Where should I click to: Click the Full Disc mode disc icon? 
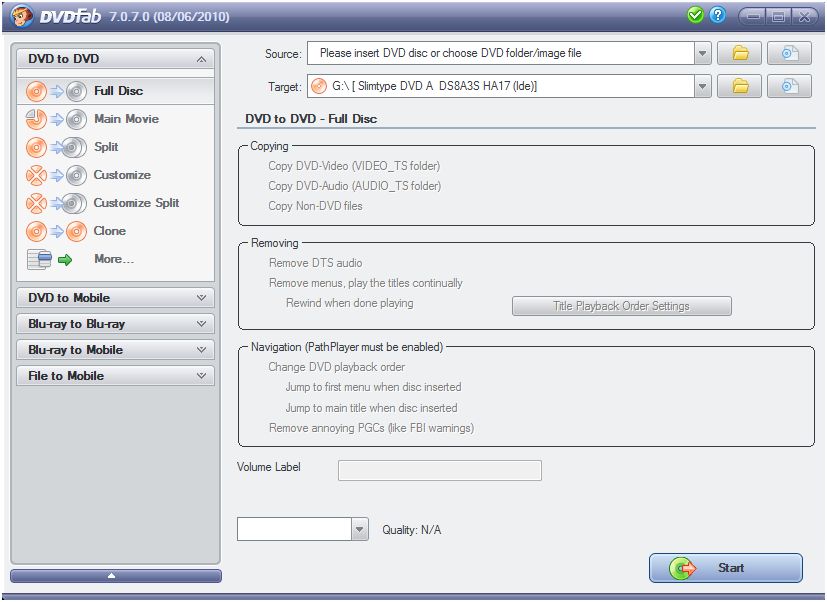pos(56,91)
